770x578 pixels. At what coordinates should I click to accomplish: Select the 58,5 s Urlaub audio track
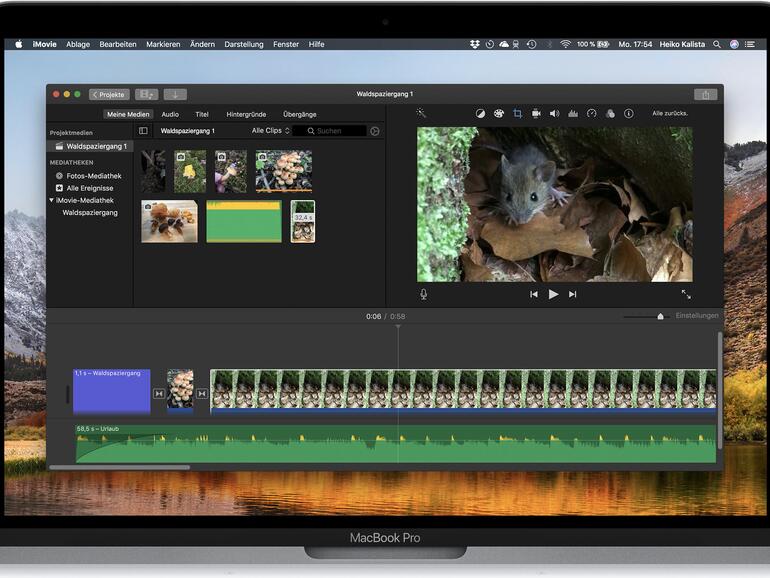click(x=396, y=443)
